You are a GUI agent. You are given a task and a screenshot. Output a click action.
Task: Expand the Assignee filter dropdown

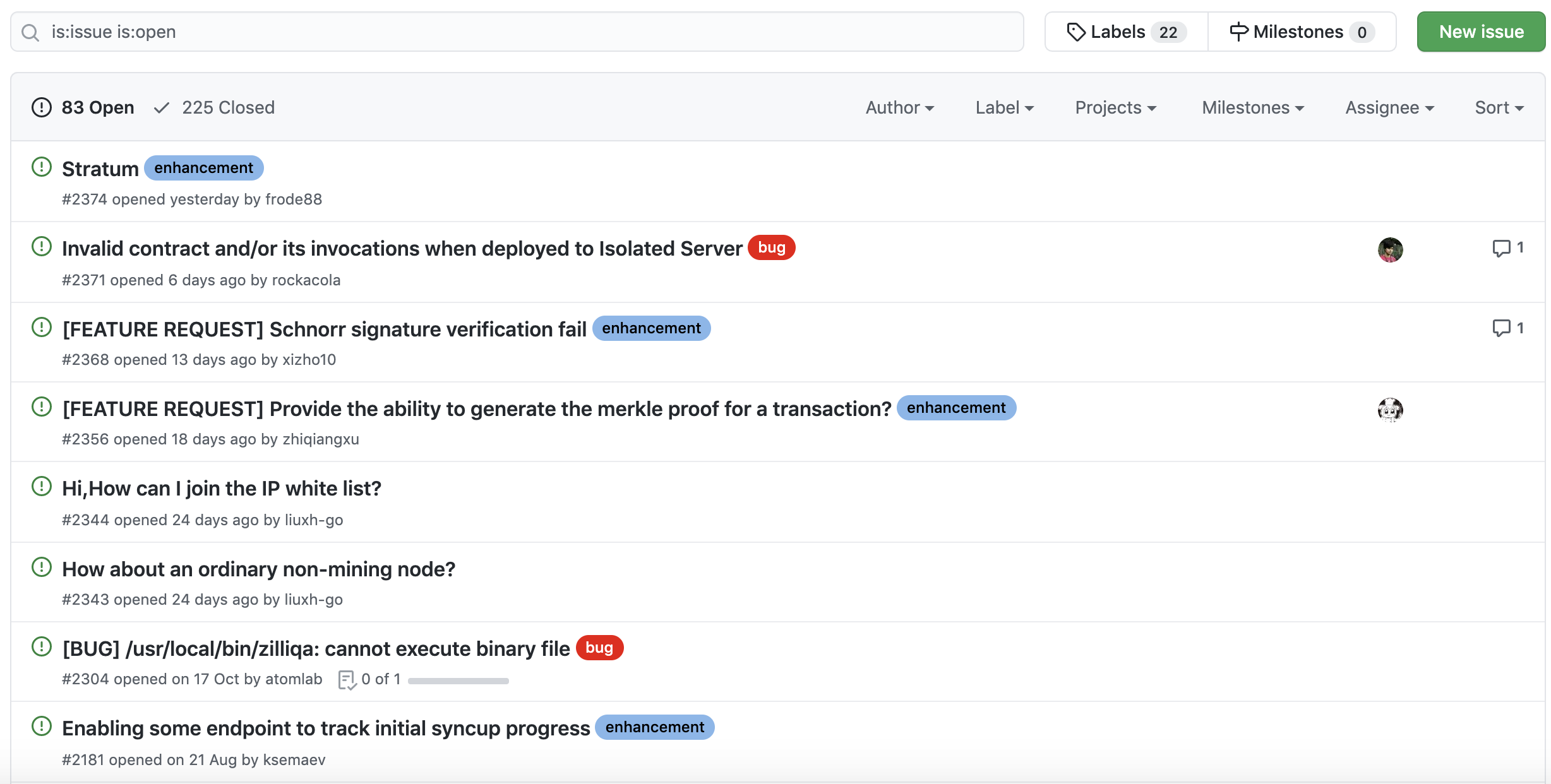(1389, 107)
